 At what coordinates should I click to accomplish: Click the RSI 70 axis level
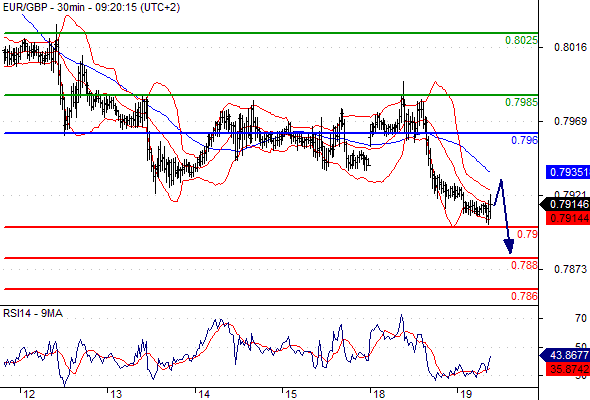(581, 318)
